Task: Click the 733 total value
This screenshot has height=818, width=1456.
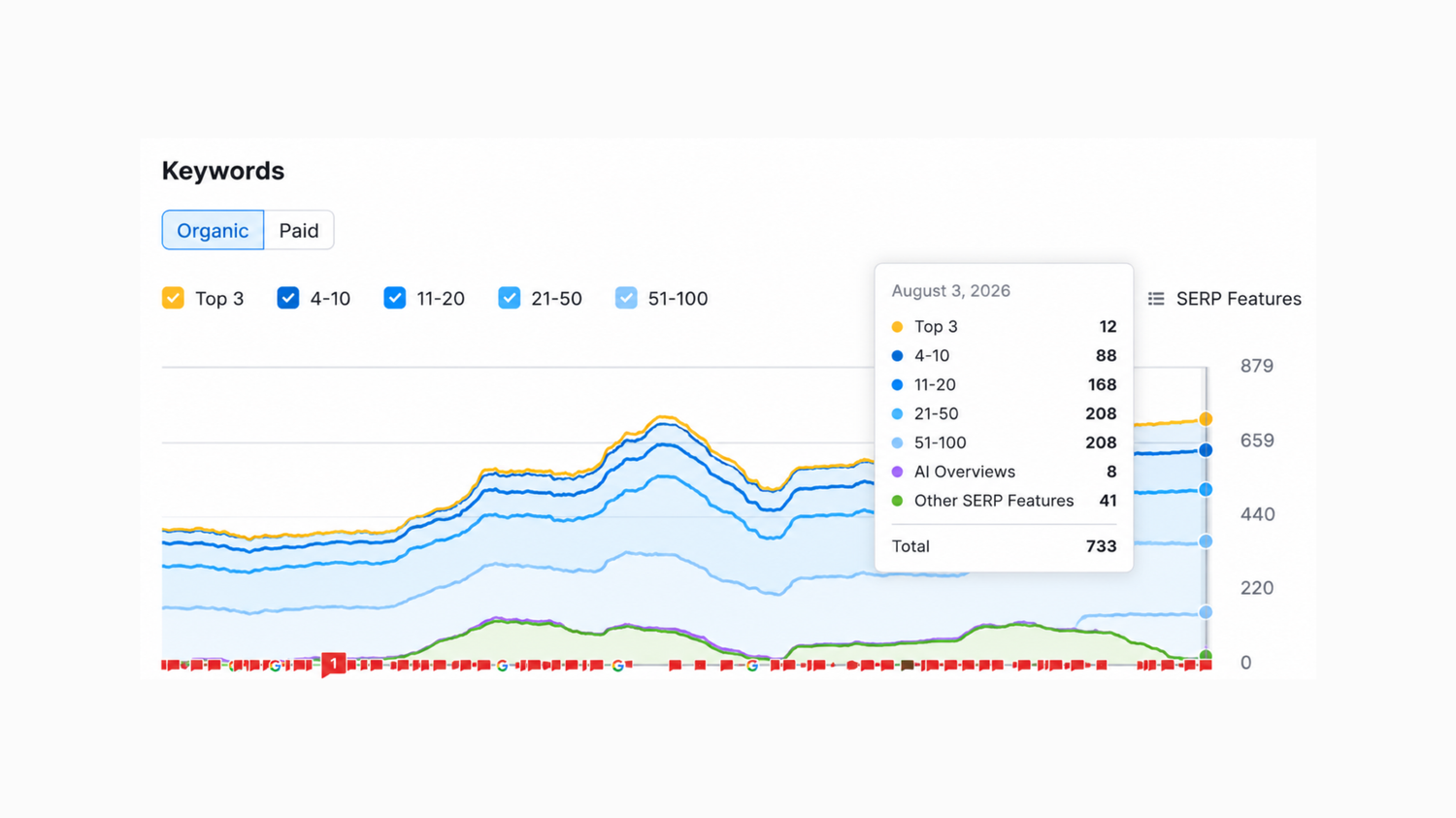Action: 1101,546
